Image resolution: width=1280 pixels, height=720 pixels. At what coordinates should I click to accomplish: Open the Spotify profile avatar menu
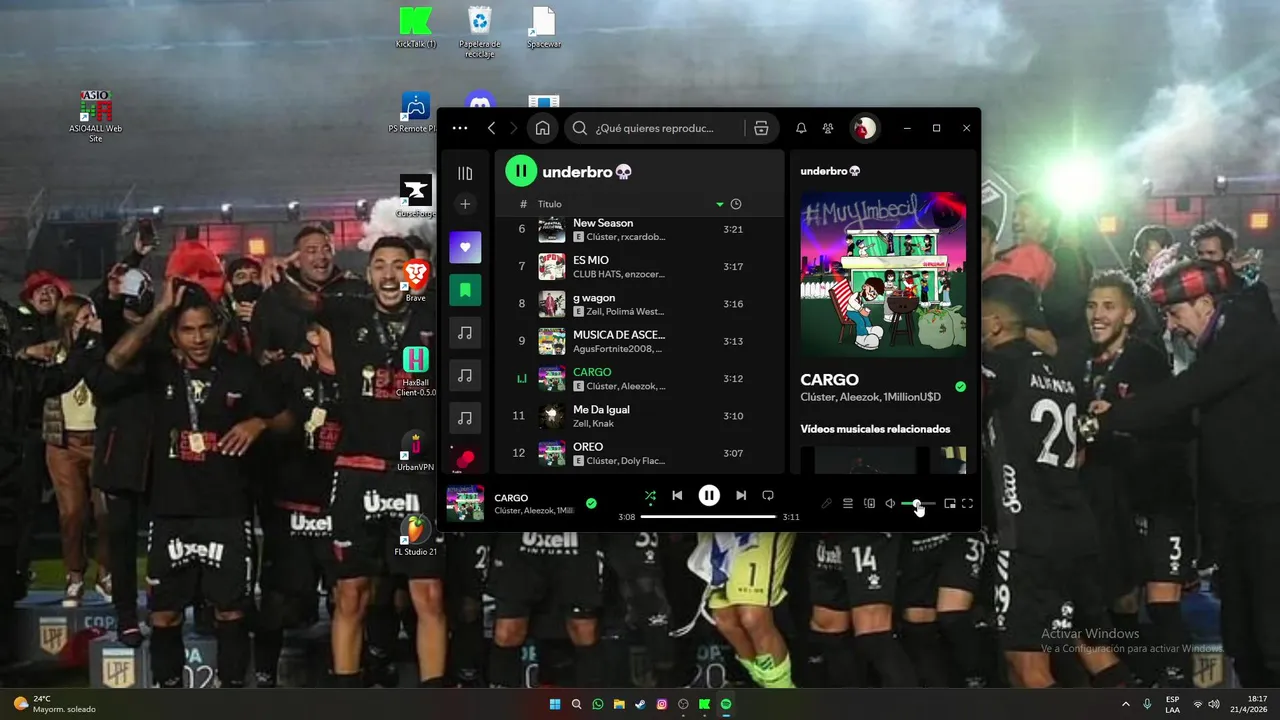(x=864, y=128)
